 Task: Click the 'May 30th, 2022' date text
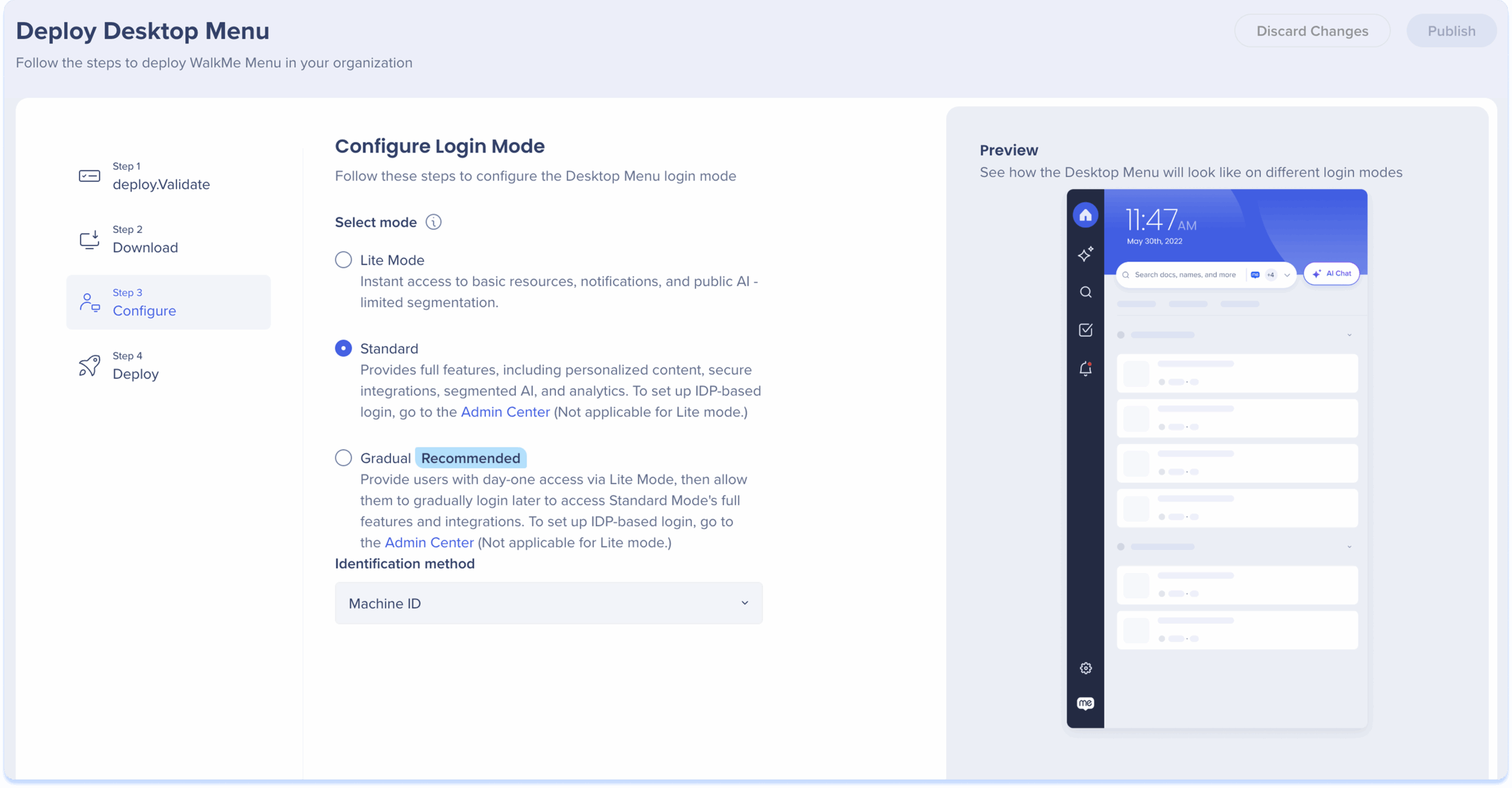(x=1154, y=241)
